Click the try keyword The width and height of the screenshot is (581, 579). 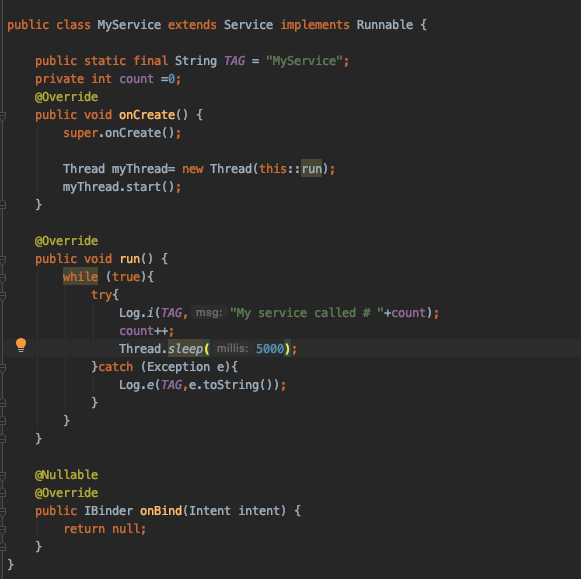[x=102, y=295]
